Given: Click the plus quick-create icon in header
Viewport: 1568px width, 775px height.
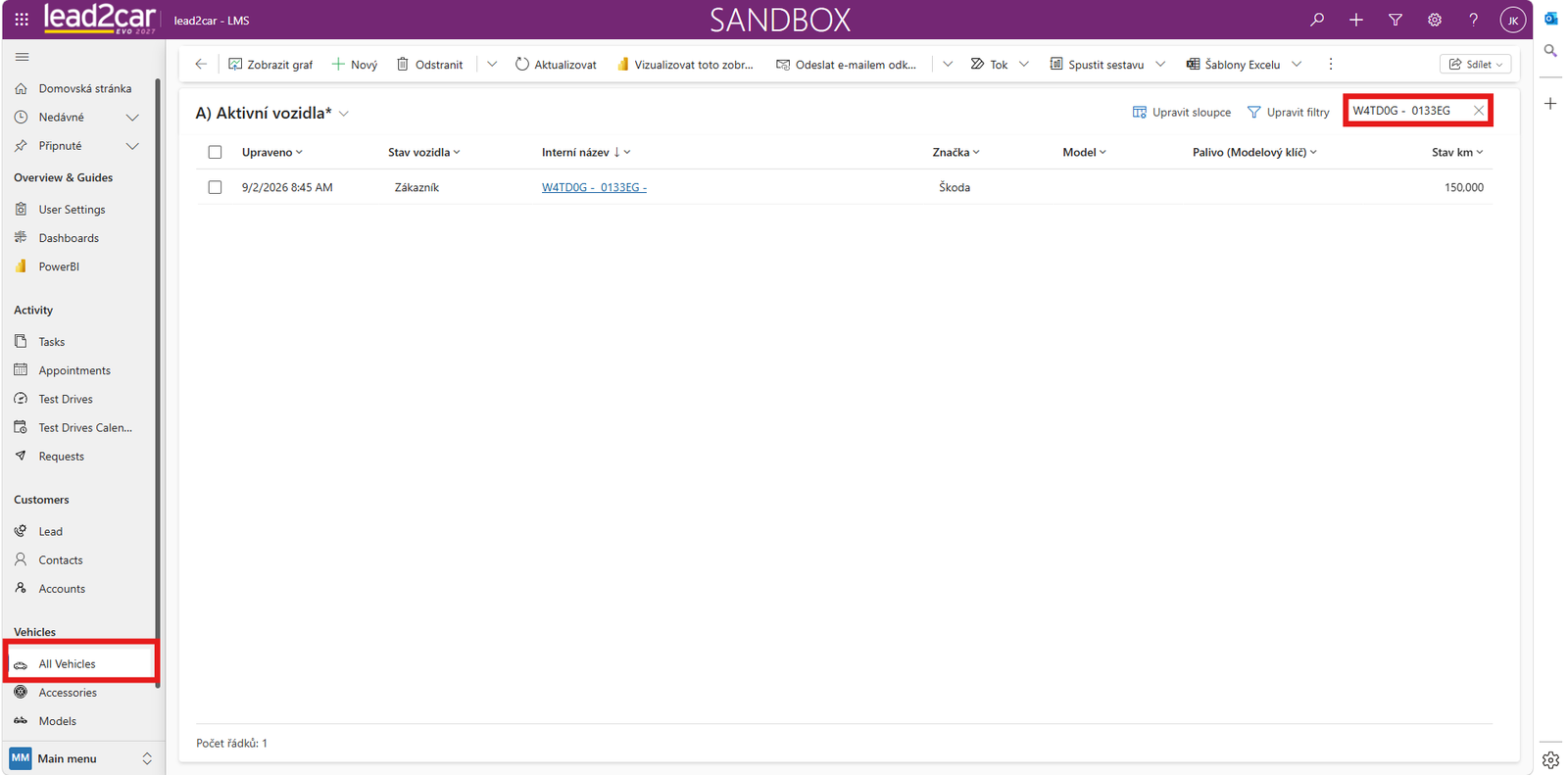Looking at the screenshot, I should [x=1356, y=20].
